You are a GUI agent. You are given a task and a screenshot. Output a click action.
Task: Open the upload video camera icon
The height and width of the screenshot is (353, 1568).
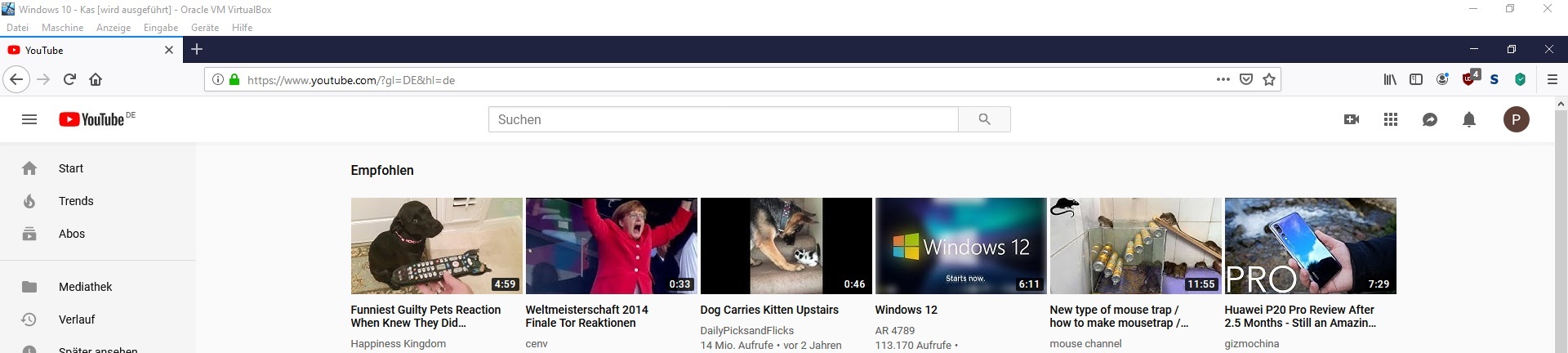point(1352,119)
